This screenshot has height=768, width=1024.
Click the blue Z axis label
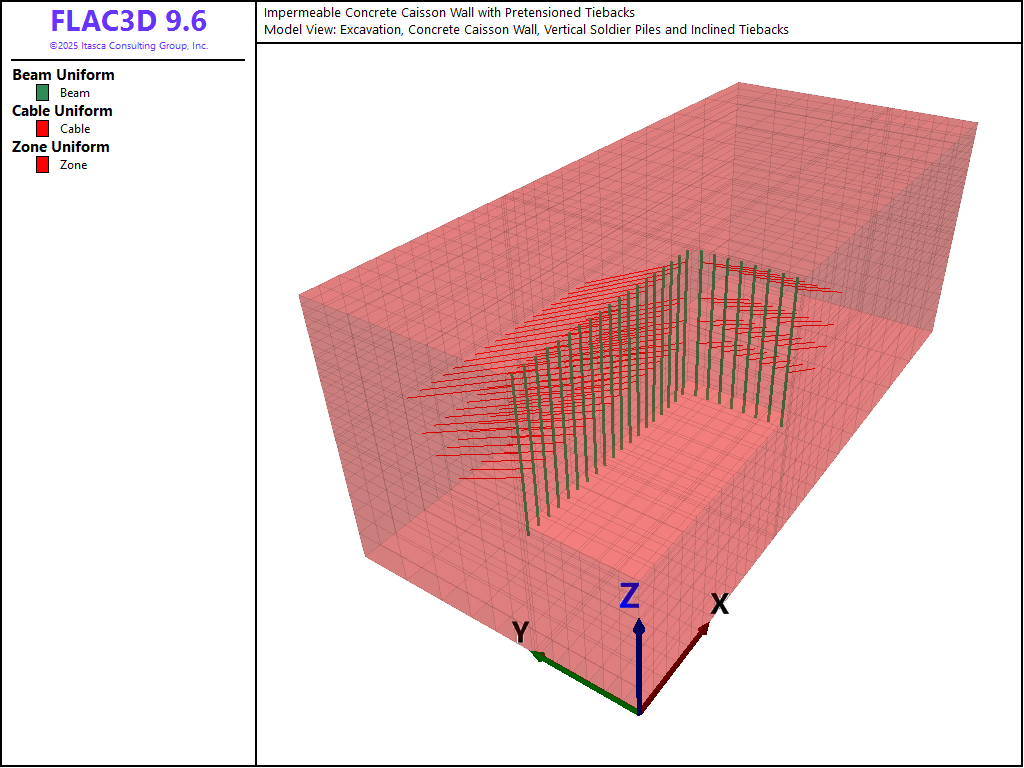(x=629, y=596)
